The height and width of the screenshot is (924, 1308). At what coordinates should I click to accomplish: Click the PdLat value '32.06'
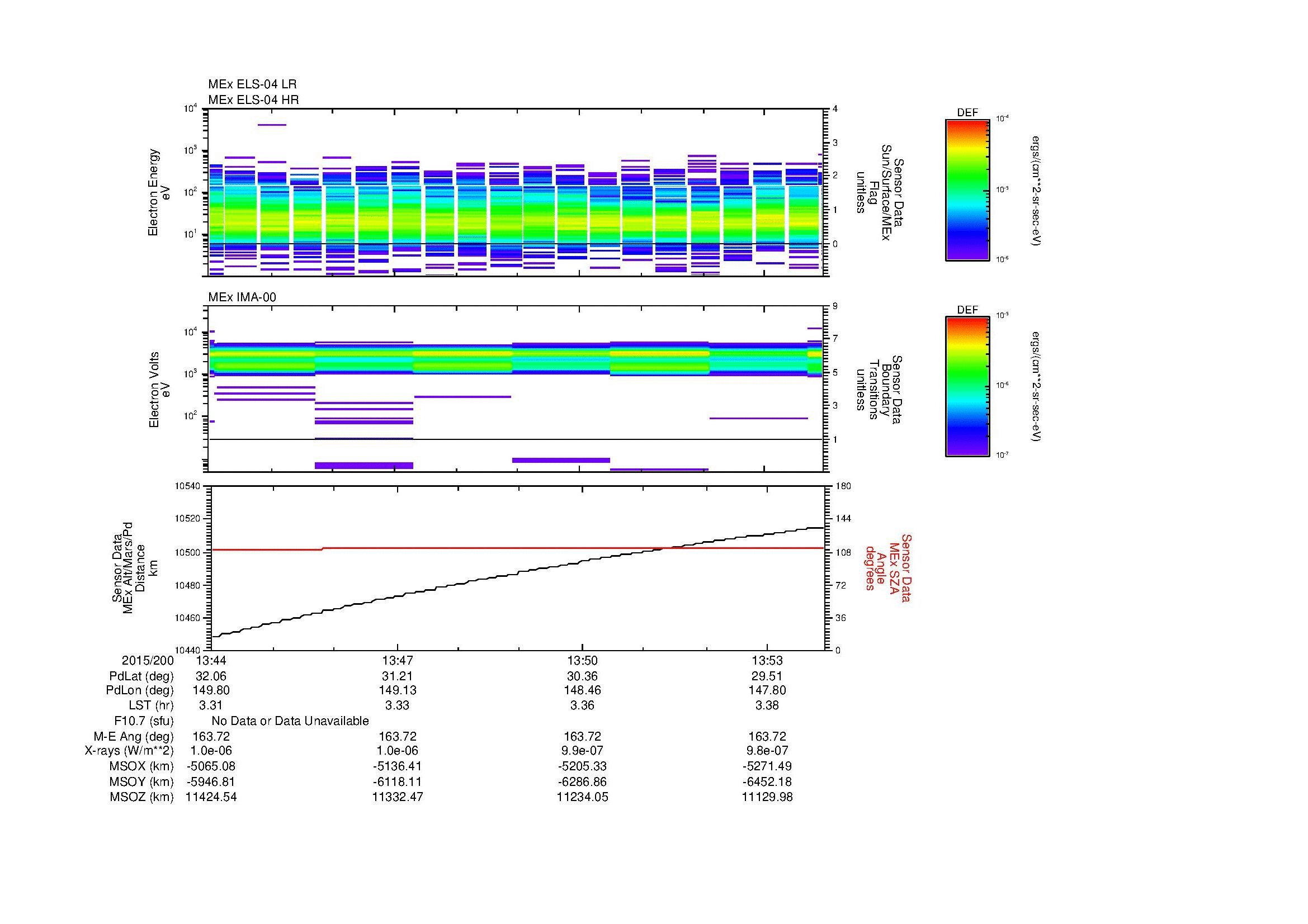[211, 676]
